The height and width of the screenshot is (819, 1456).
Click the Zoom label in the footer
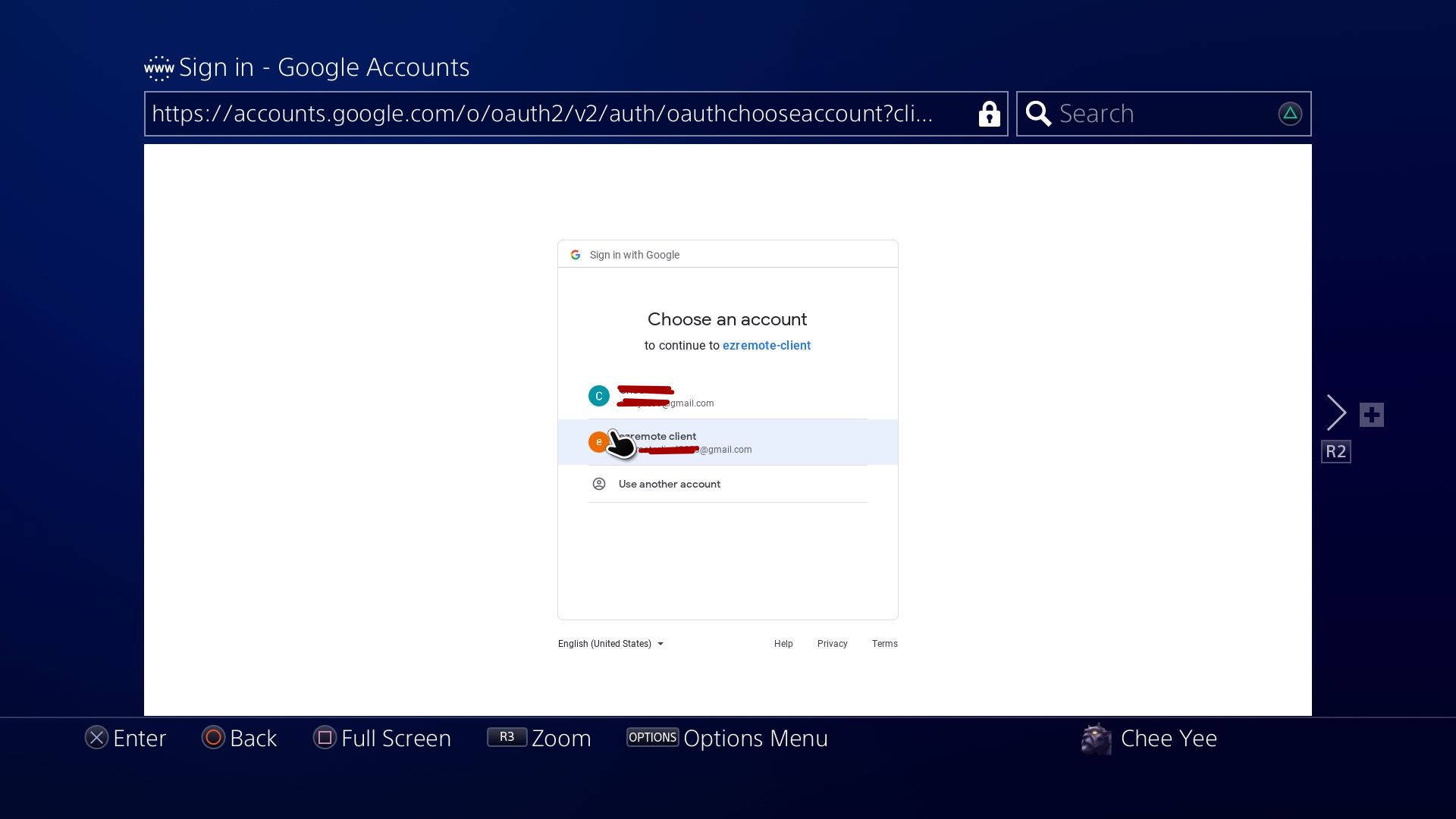pos(561,739)
